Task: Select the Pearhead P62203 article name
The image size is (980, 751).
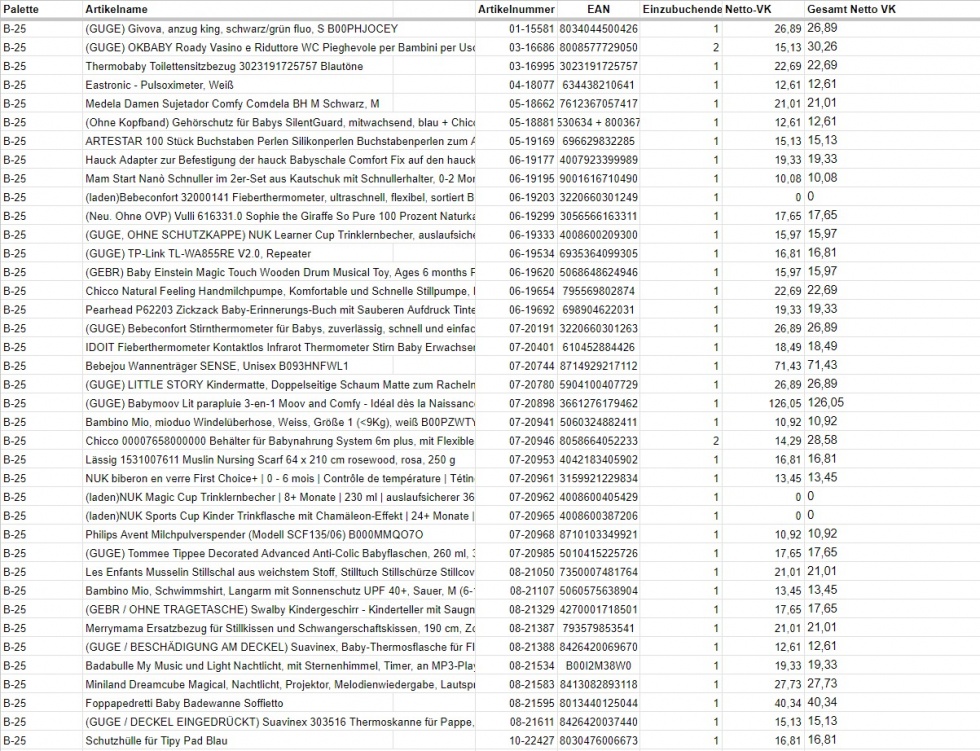Action: (279, 310)
